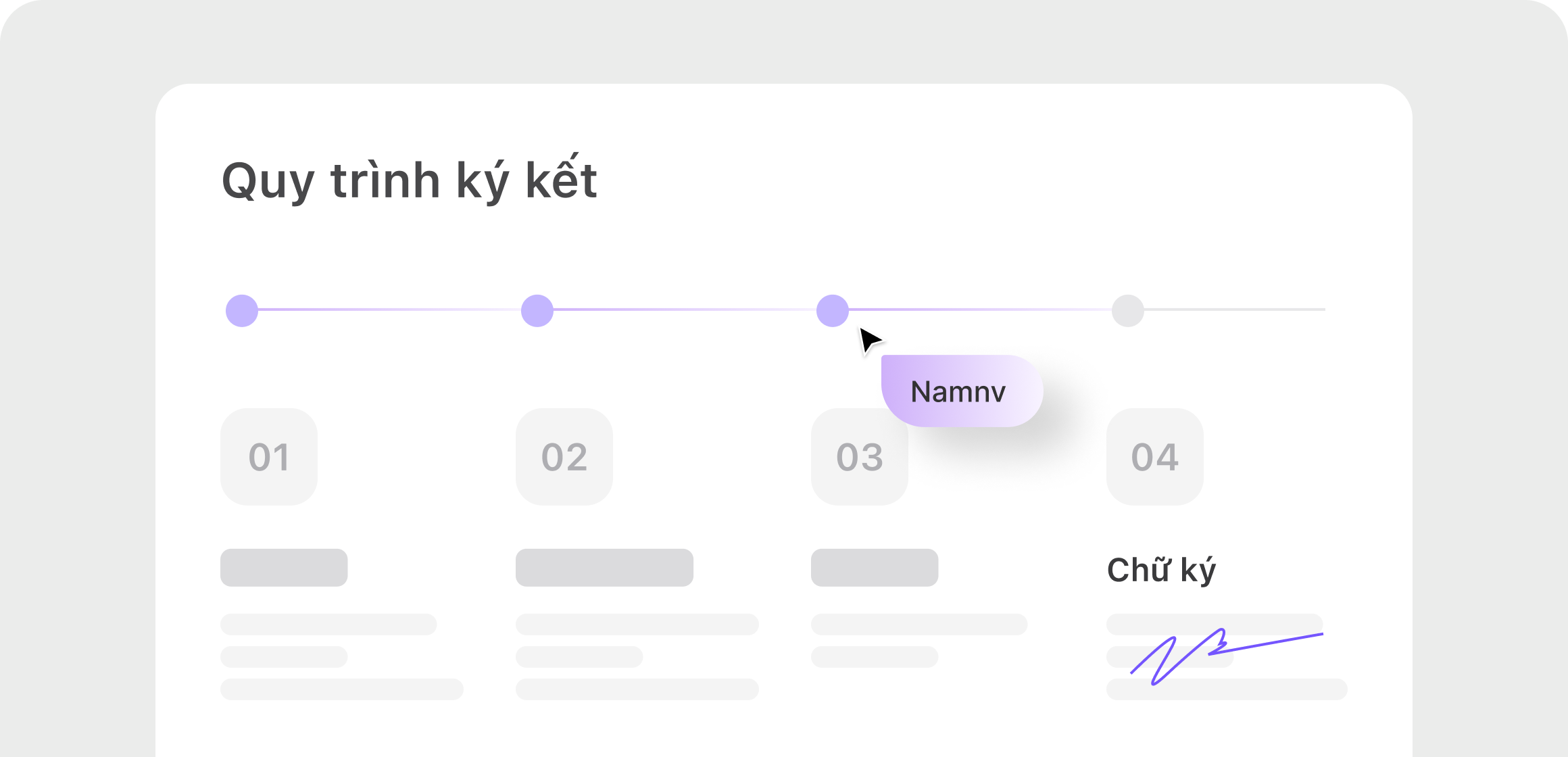Screen dimensions: 1568x757
Task: Select the 04 step tile
Action: (1155, 457)
